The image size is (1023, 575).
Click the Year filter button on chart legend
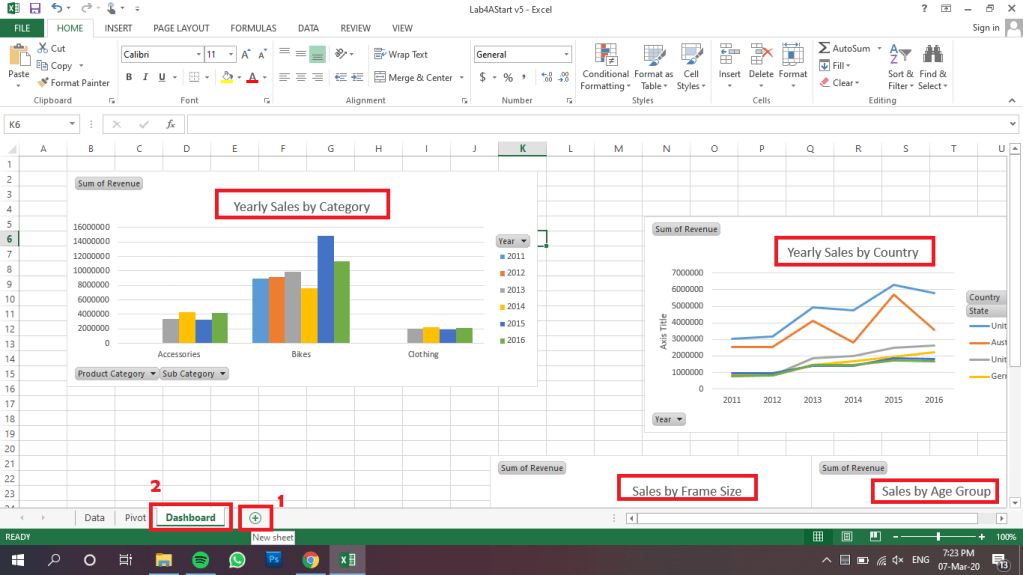point(511,241)
